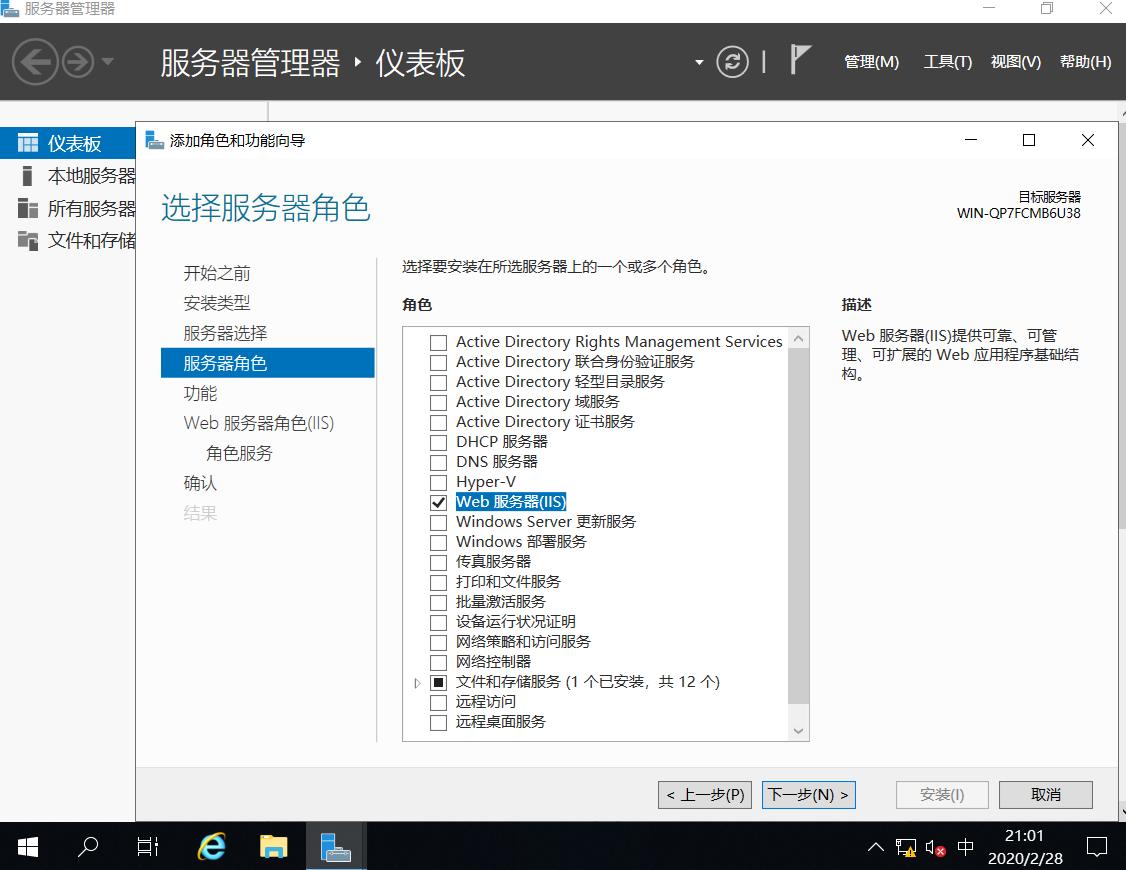Enable the Hyper-V role checkbox

pos(438,481)
